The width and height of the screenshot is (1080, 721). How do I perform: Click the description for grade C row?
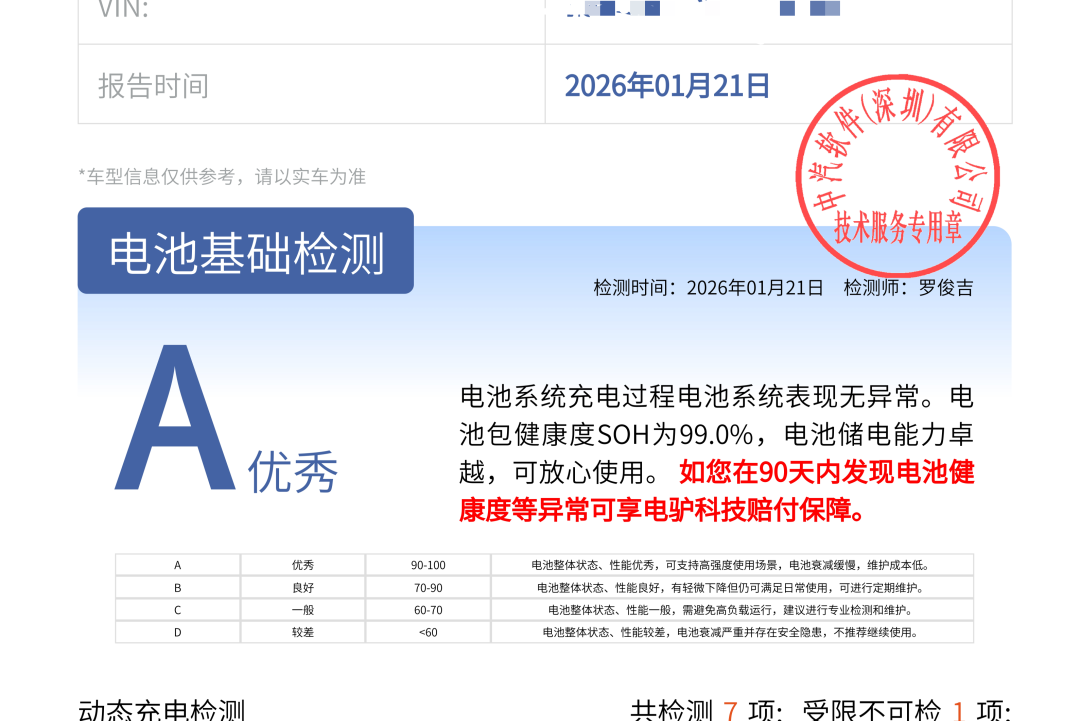[x=732, y=610]
